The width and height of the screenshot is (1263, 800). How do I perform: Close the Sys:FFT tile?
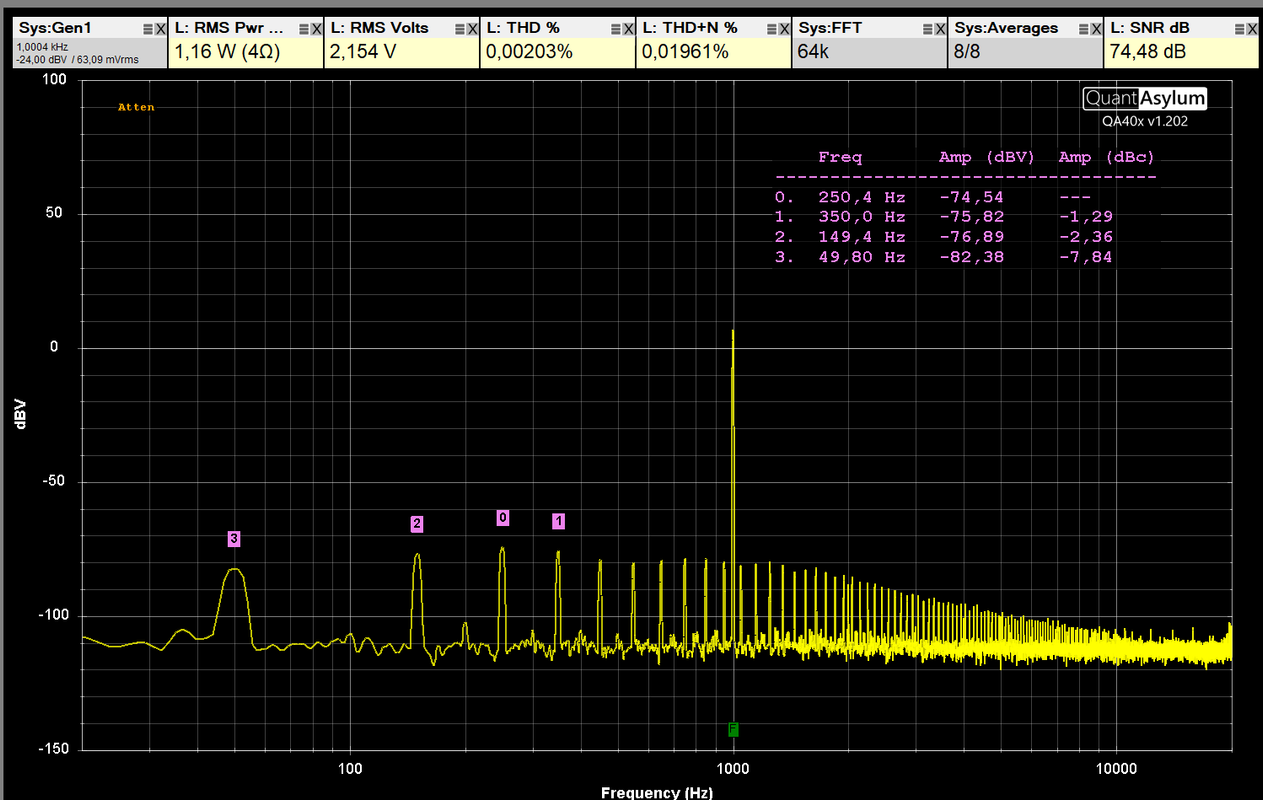coord(940,29)
